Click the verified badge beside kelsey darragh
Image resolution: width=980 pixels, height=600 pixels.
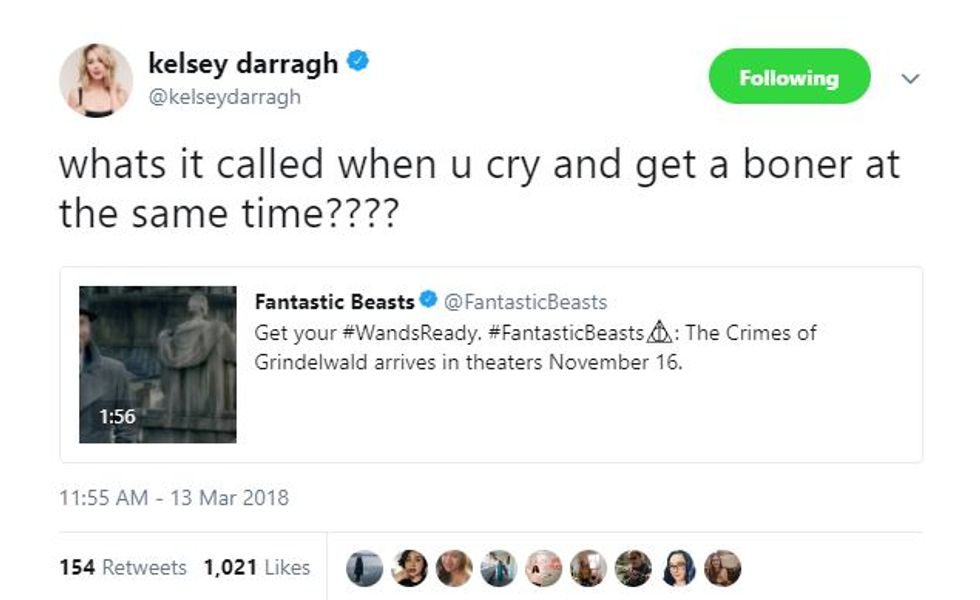pyautogui.click(x=357, y=63)
